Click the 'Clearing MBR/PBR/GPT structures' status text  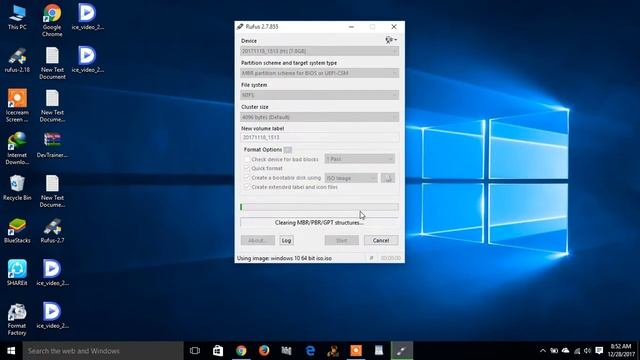point(319,222)
